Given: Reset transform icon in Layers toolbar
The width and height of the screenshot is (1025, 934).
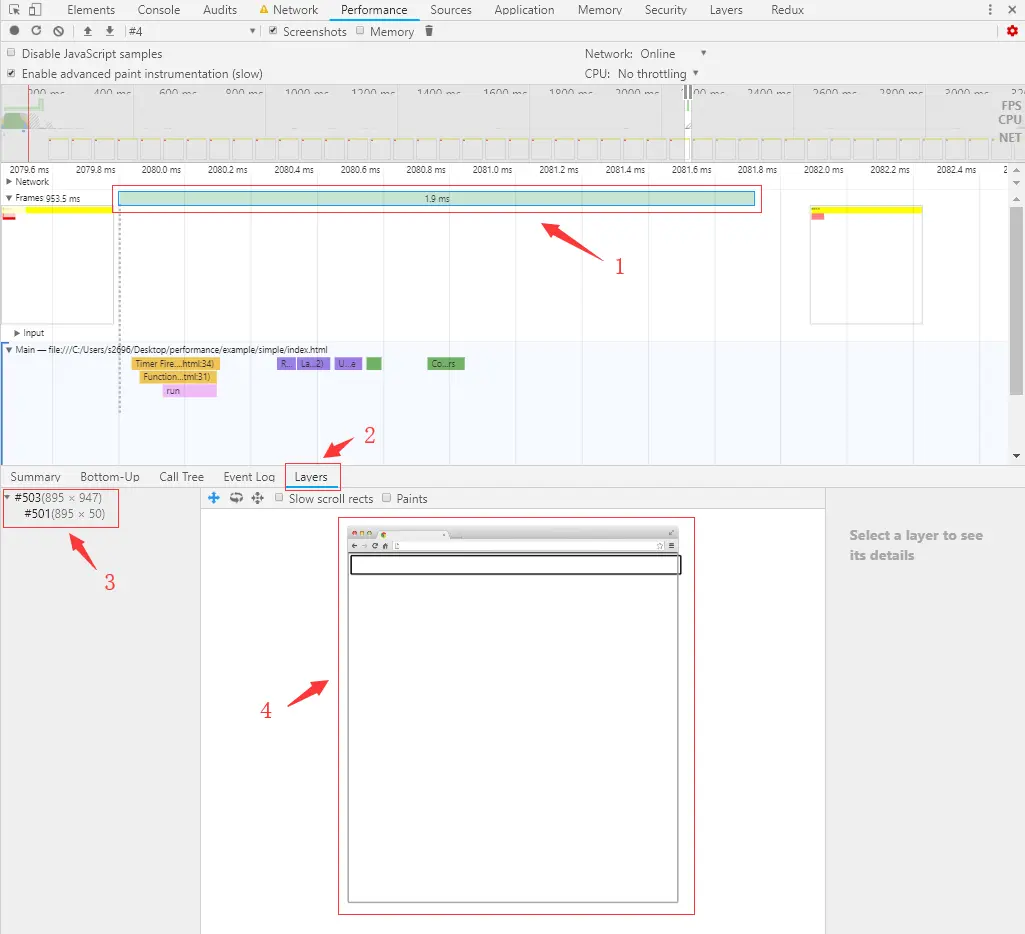Looking at the screenshot, I should tap(258, 498).
